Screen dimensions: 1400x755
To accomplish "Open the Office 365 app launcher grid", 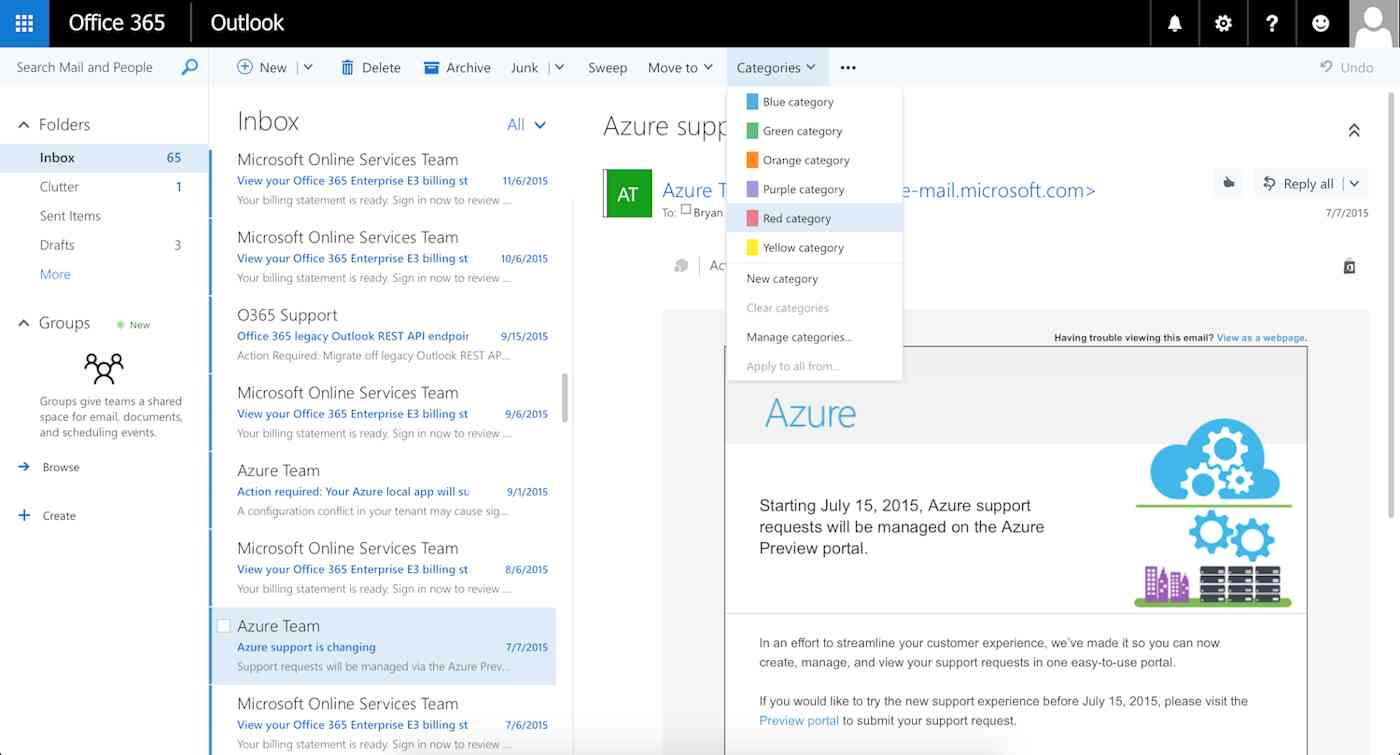I will 24,23.
